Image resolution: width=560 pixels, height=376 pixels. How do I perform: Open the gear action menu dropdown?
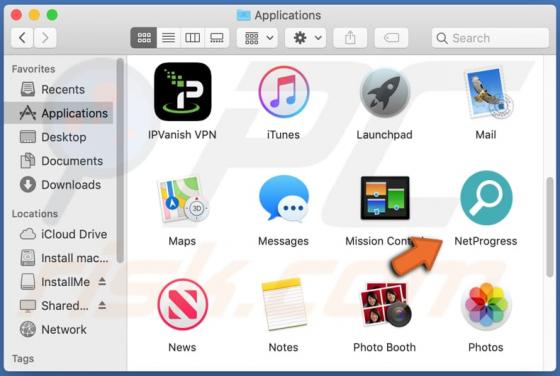pyautogui.click(x=306, y=37)
